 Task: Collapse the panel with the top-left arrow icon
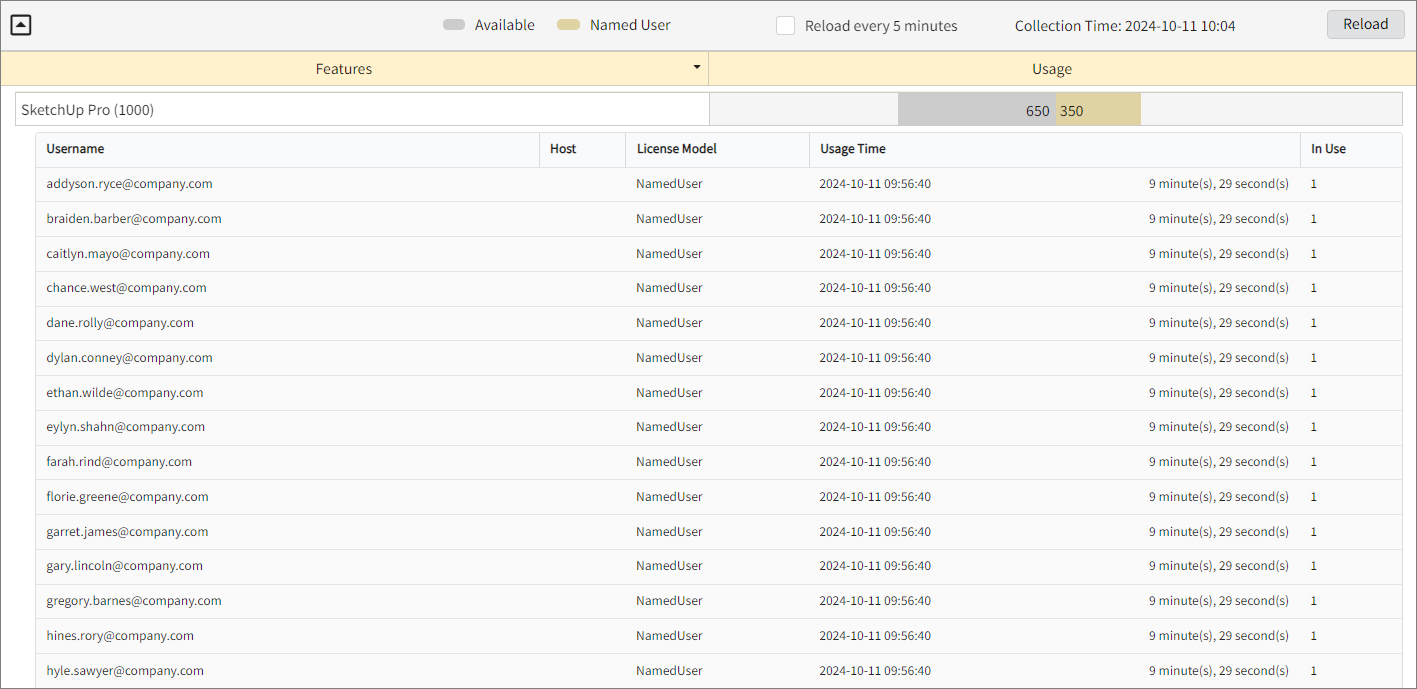21,25
